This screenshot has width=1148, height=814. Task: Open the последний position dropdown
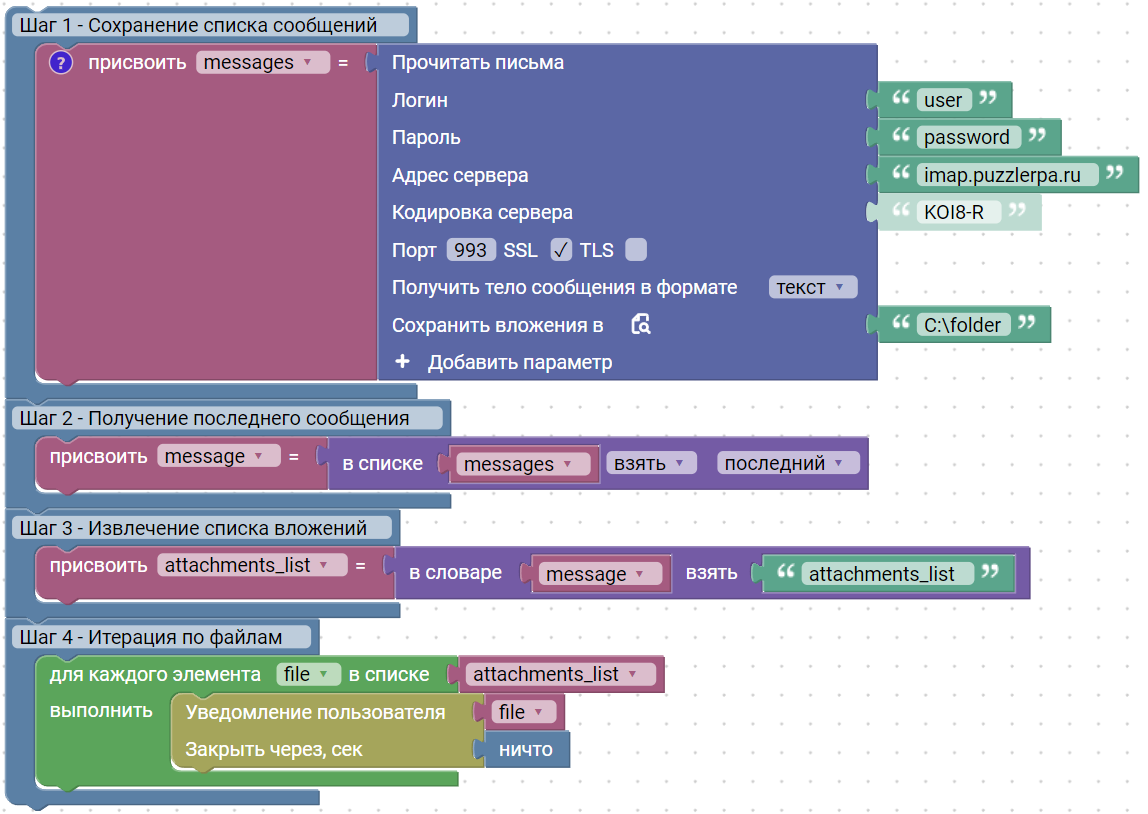[788, 463]
